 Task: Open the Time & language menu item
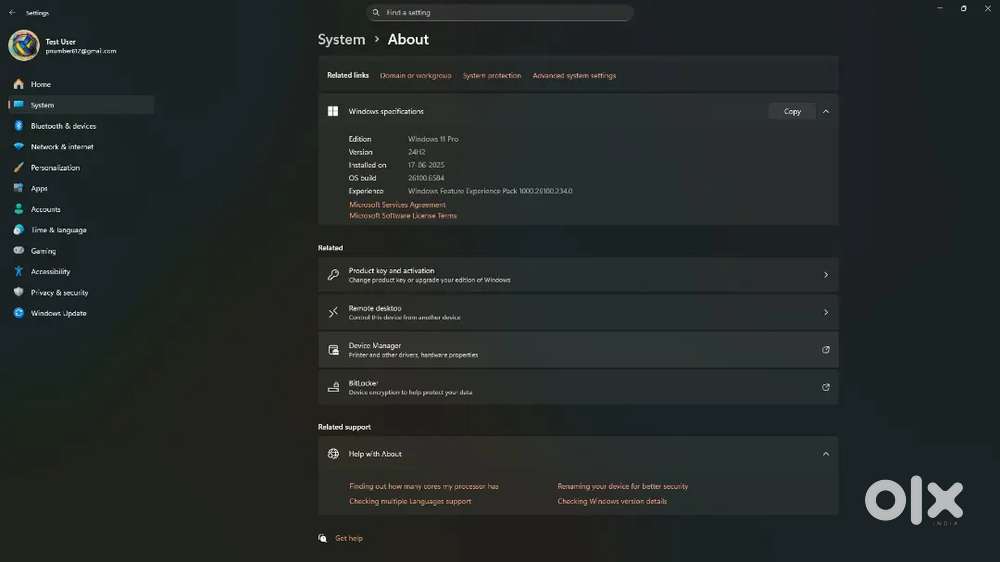58,230
